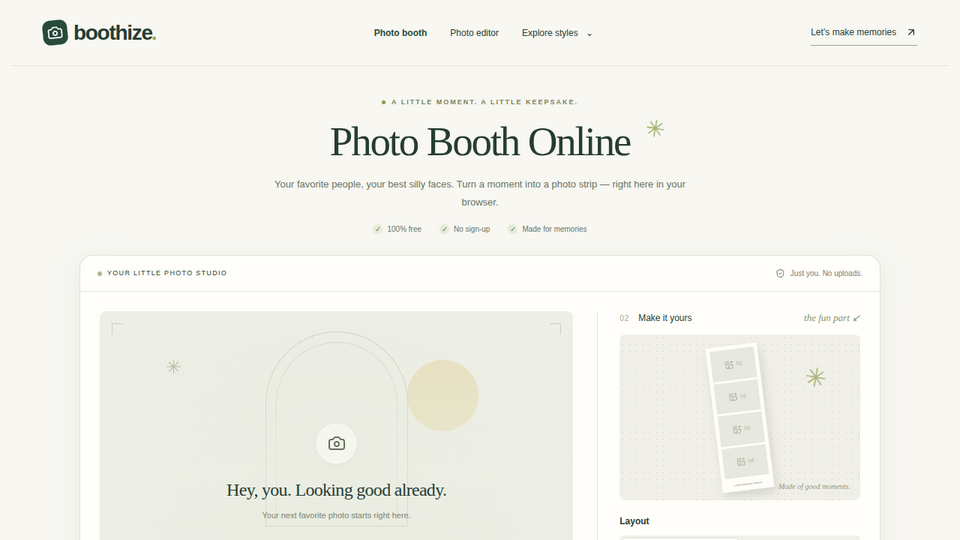Click the "Made for memories" label

554,229
